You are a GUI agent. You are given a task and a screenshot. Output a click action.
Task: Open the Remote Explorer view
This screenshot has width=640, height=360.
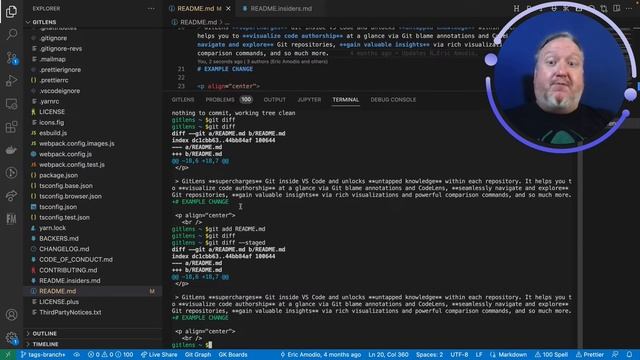point(11,104)
